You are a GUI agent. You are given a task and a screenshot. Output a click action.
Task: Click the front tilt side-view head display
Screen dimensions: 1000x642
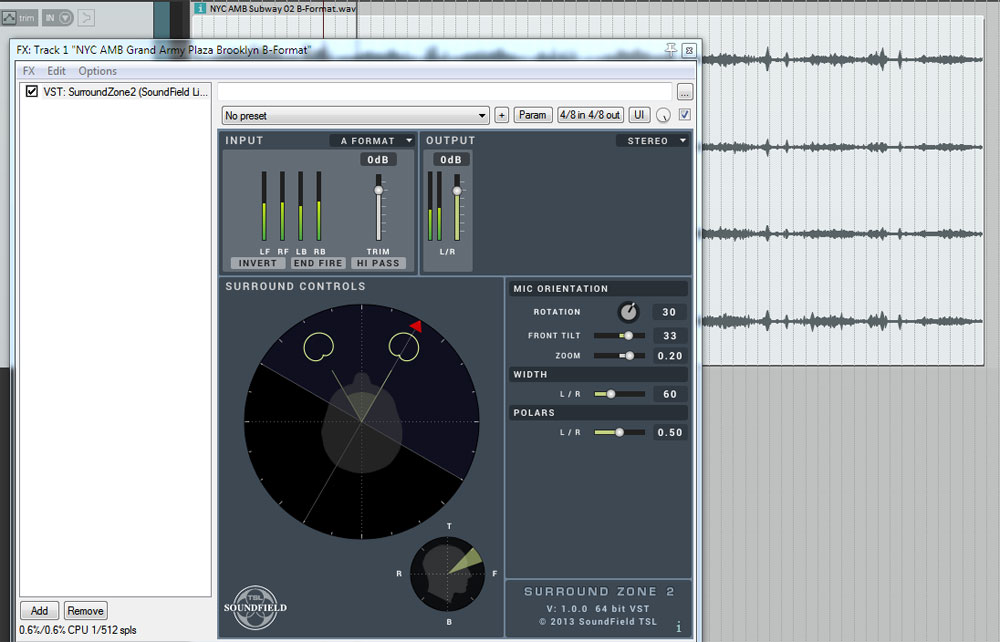tap(447, 574)
